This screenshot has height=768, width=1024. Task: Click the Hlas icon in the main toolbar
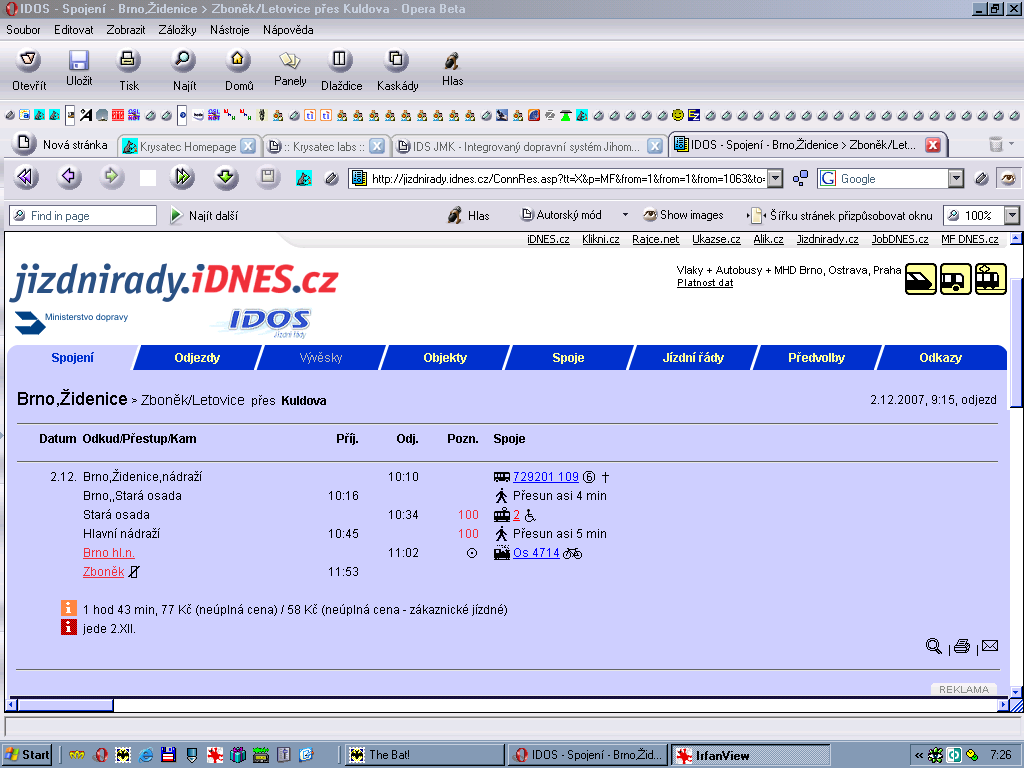point(452,61)
